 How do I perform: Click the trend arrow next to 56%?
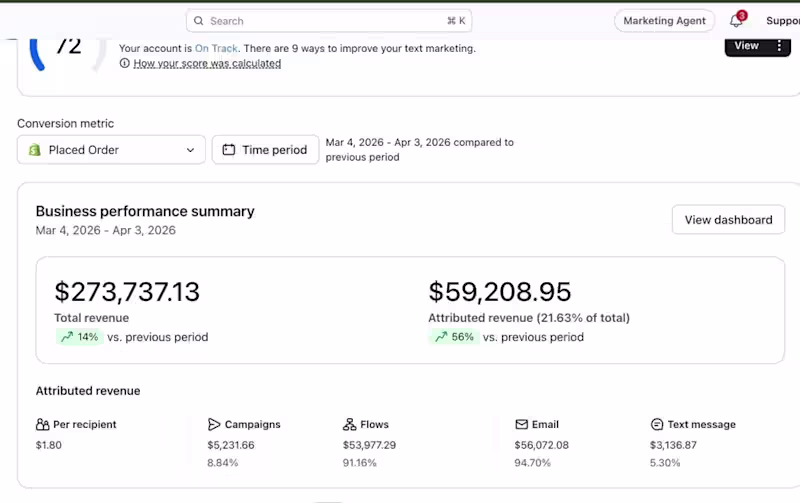(x=441, y=337)
